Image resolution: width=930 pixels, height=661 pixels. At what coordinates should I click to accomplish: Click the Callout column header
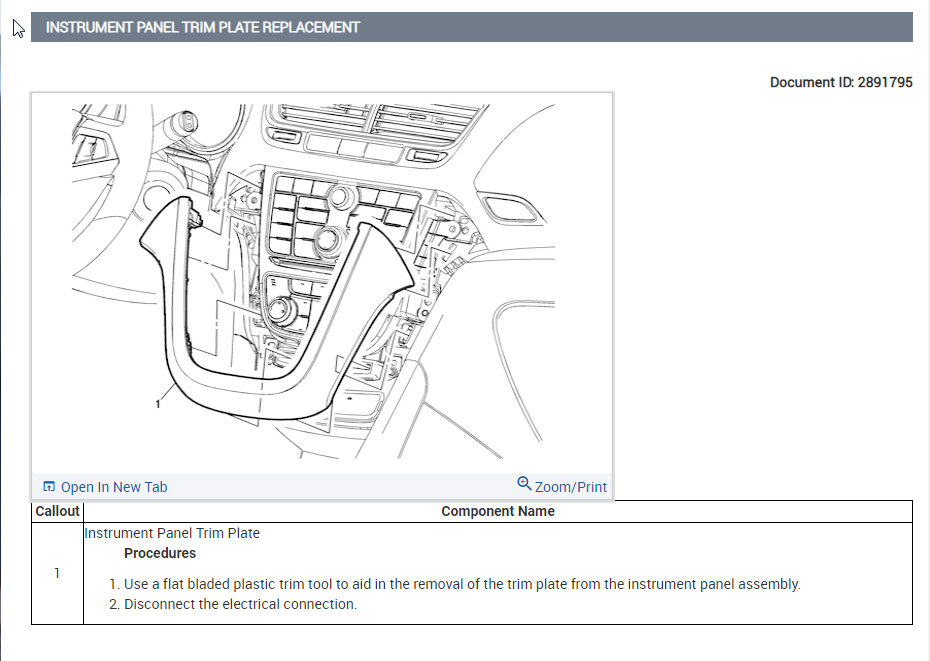click(58, 511)
